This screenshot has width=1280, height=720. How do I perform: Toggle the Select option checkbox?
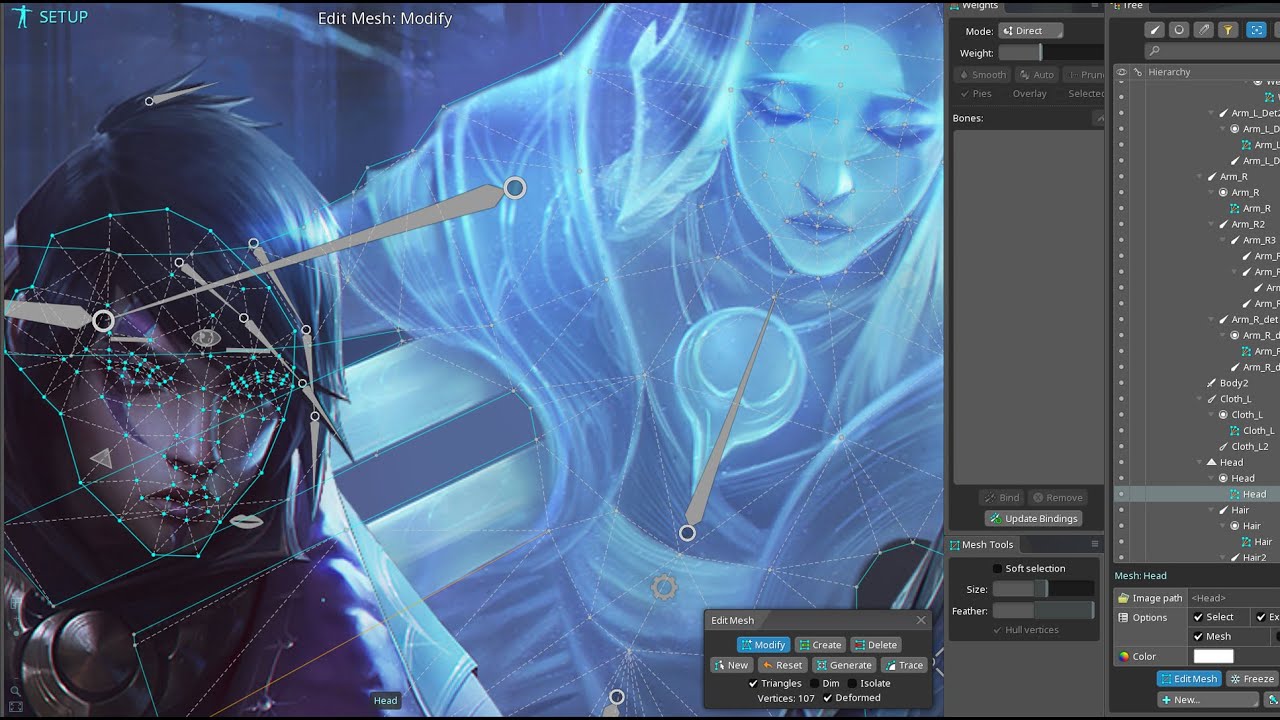point(1198,617)
